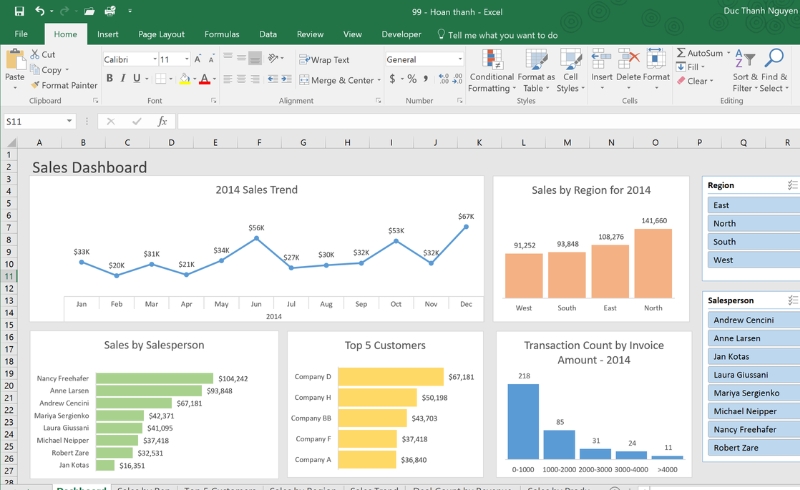Click the Cut scissors button

coord(42,54)
